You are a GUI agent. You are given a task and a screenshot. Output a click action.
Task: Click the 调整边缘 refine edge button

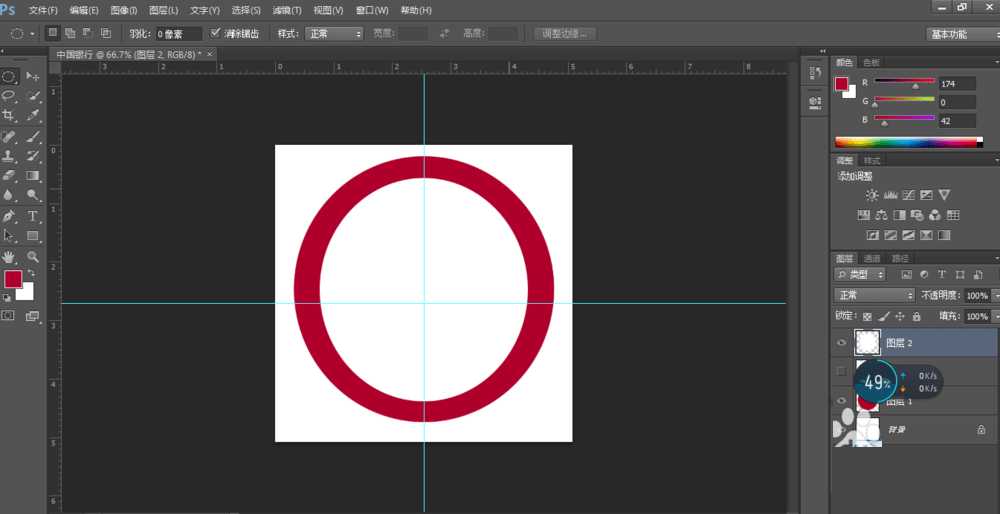tap(565, 33)
